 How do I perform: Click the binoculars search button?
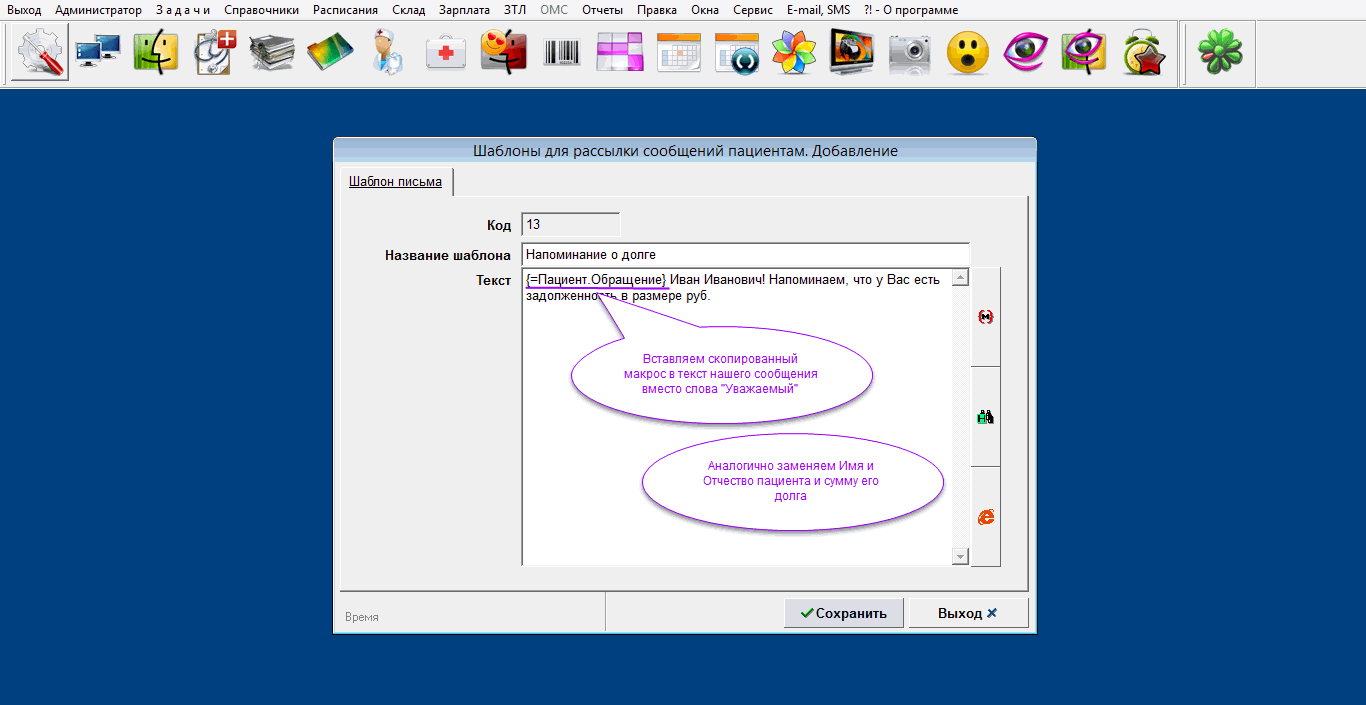coord(985,417)
